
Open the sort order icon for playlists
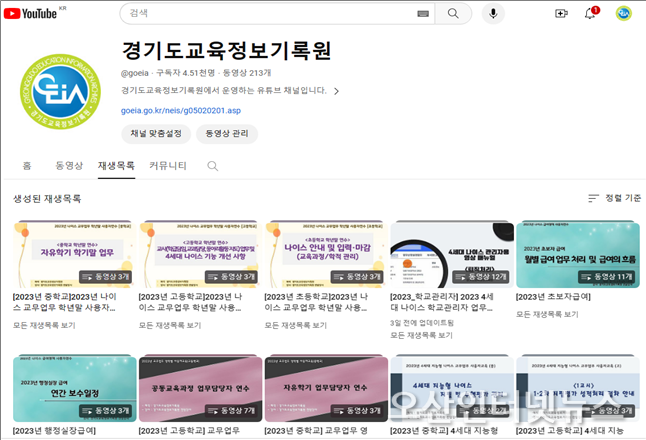point(593,199)
